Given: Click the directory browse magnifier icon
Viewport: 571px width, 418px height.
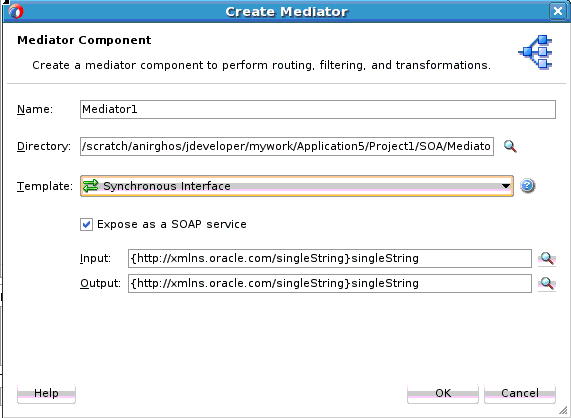Looking at the screenshot, I should [510, 146].
